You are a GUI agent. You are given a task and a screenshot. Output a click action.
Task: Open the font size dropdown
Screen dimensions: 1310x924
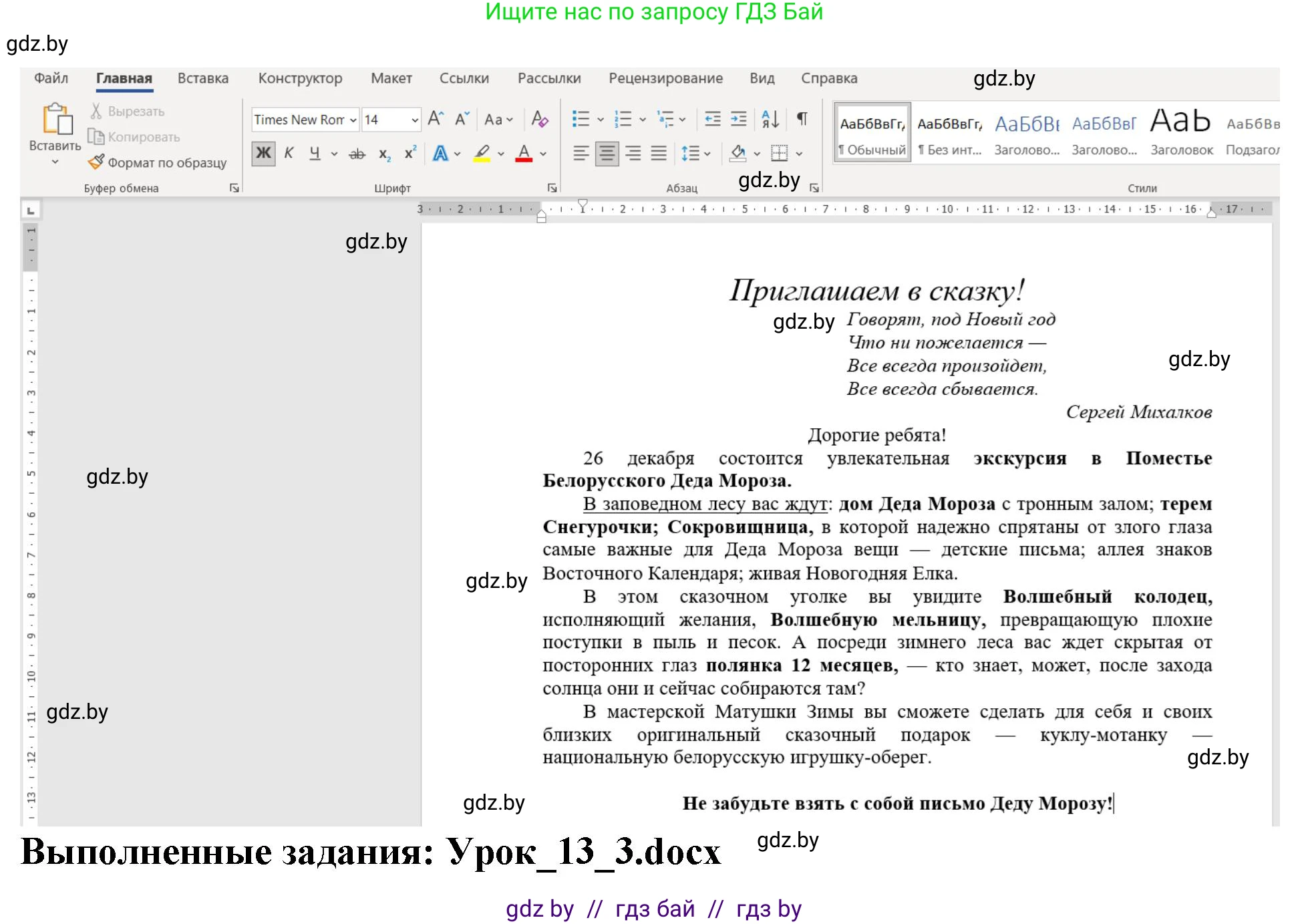click(x=415, y=119)
